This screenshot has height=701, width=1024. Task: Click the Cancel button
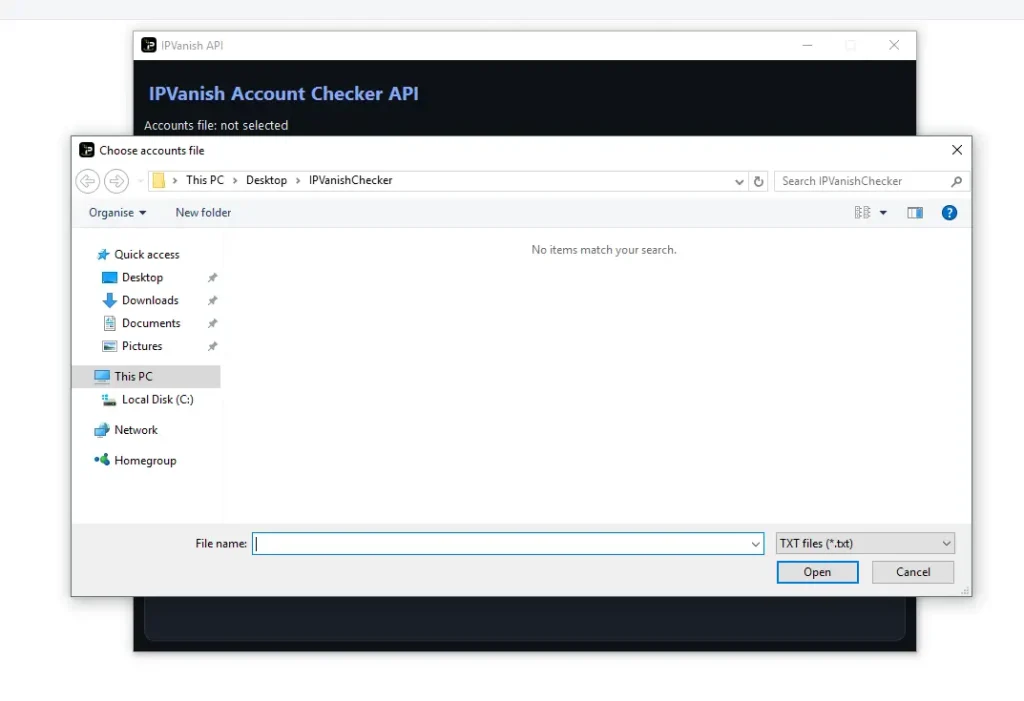point(911,571)
